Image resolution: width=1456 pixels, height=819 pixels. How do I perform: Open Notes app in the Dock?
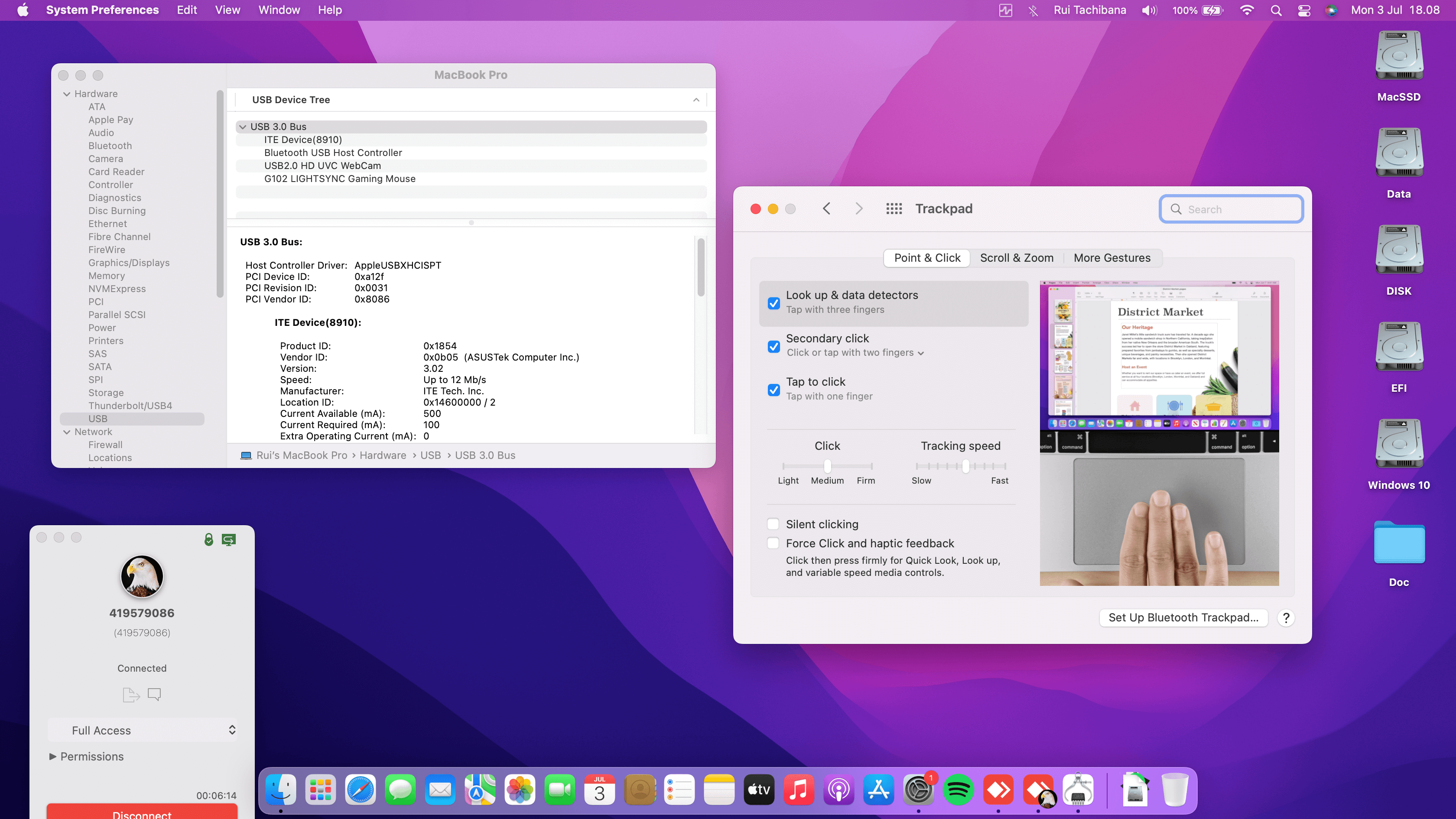coord(719,790)
